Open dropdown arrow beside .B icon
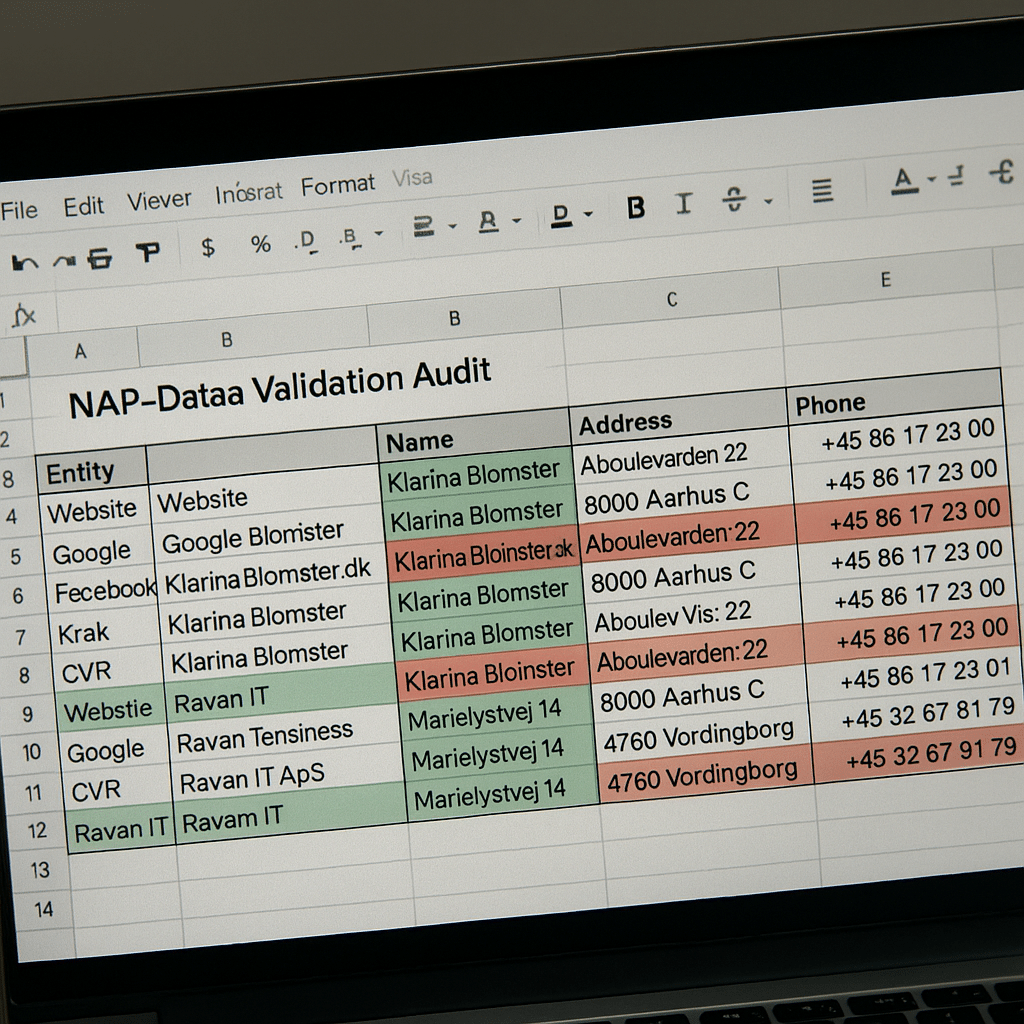 (378, 233)
